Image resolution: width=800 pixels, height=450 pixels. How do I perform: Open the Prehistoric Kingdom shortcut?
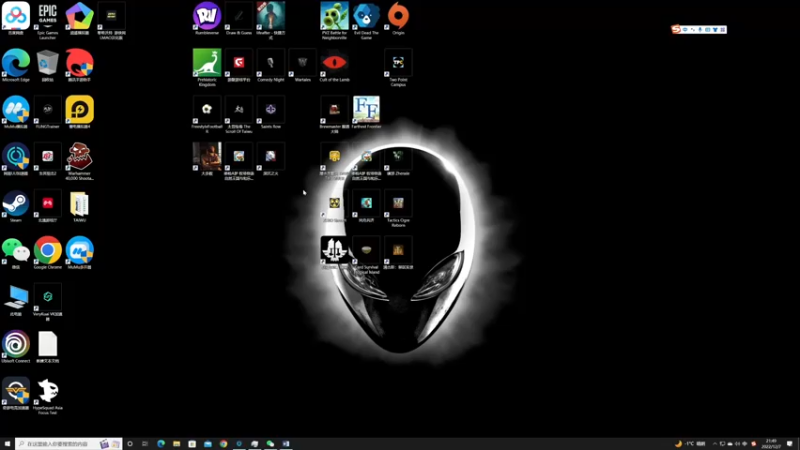207,67
